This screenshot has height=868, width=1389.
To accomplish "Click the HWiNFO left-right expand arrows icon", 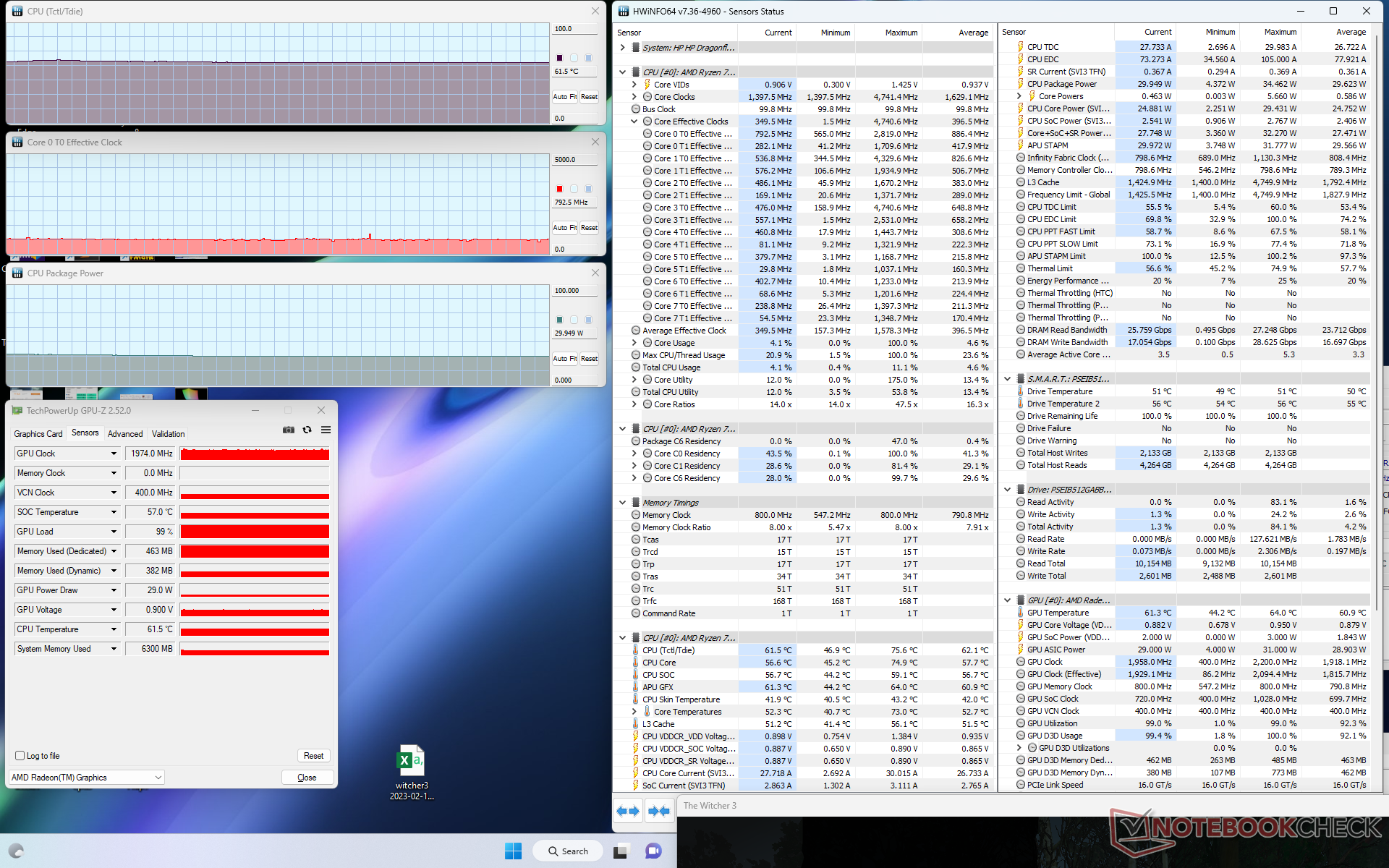I will click(628, 811).
